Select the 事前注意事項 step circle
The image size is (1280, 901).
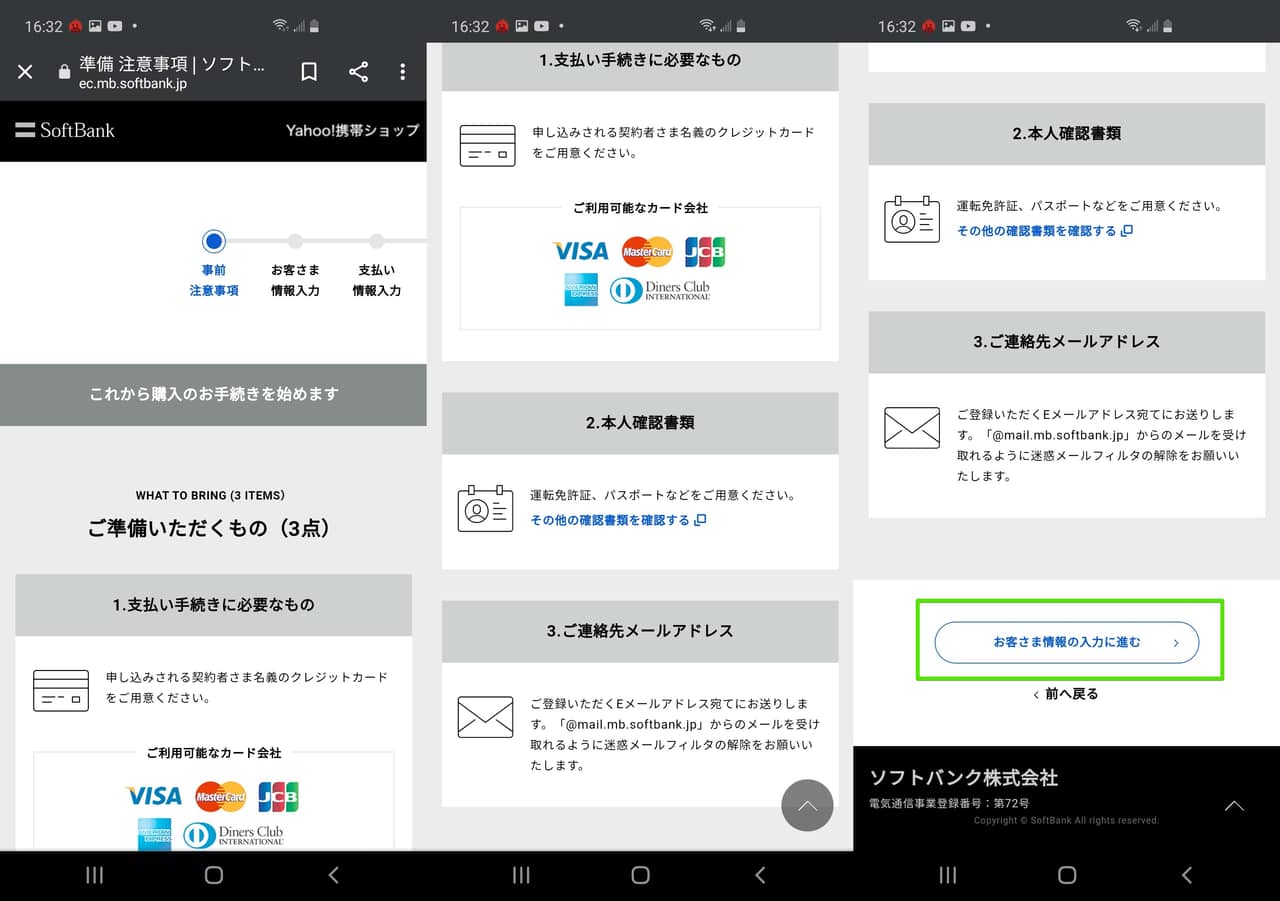[x=213, y=241]
